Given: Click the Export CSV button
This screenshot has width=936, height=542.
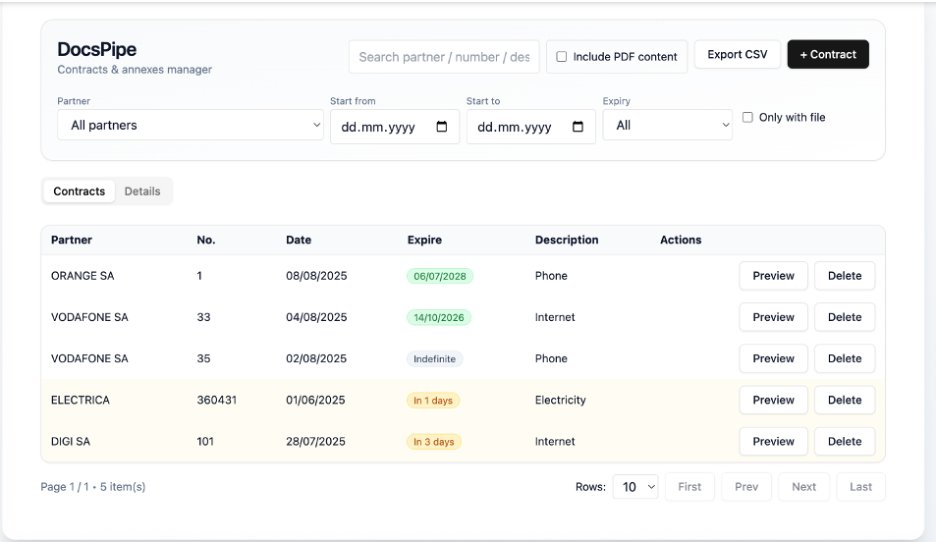Looking at the screenshot, I should [737, 54].
